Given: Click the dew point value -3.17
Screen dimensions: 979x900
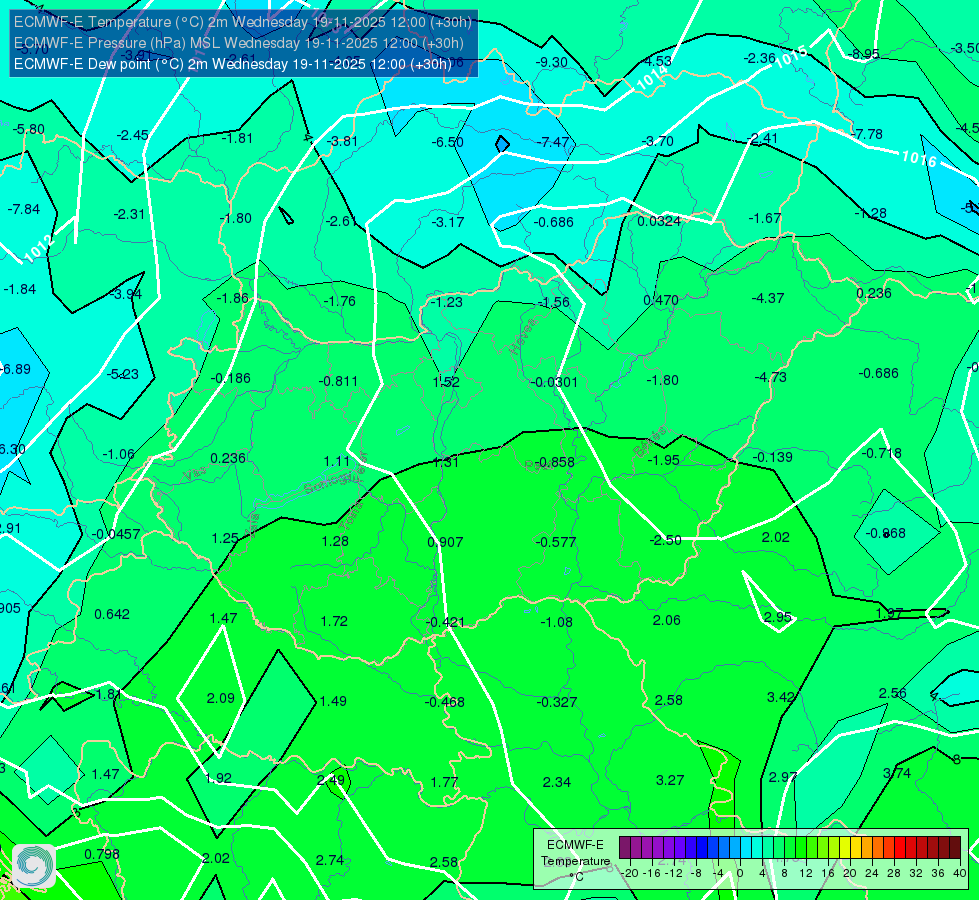Looking at the screenshot, I should point(448,222).
